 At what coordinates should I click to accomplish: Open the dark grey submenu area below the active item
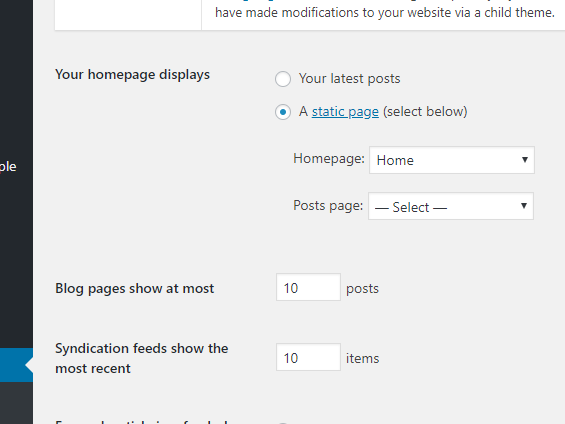pos(16,403)
